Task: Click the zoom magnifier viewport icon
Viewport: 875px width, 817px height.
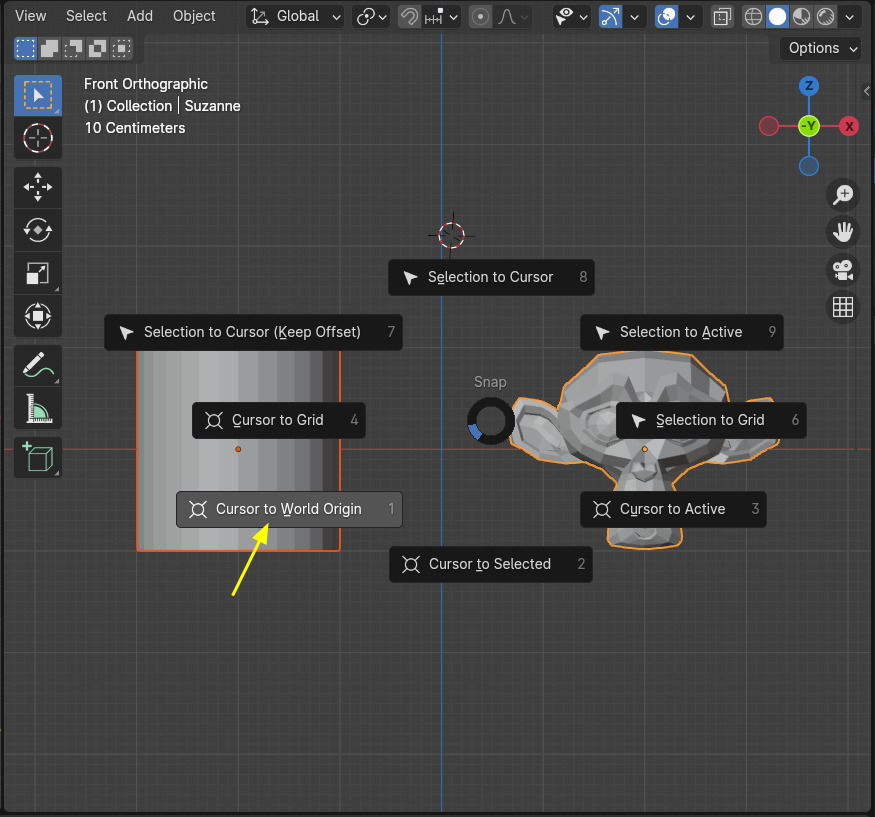Action: coord(843,195)
